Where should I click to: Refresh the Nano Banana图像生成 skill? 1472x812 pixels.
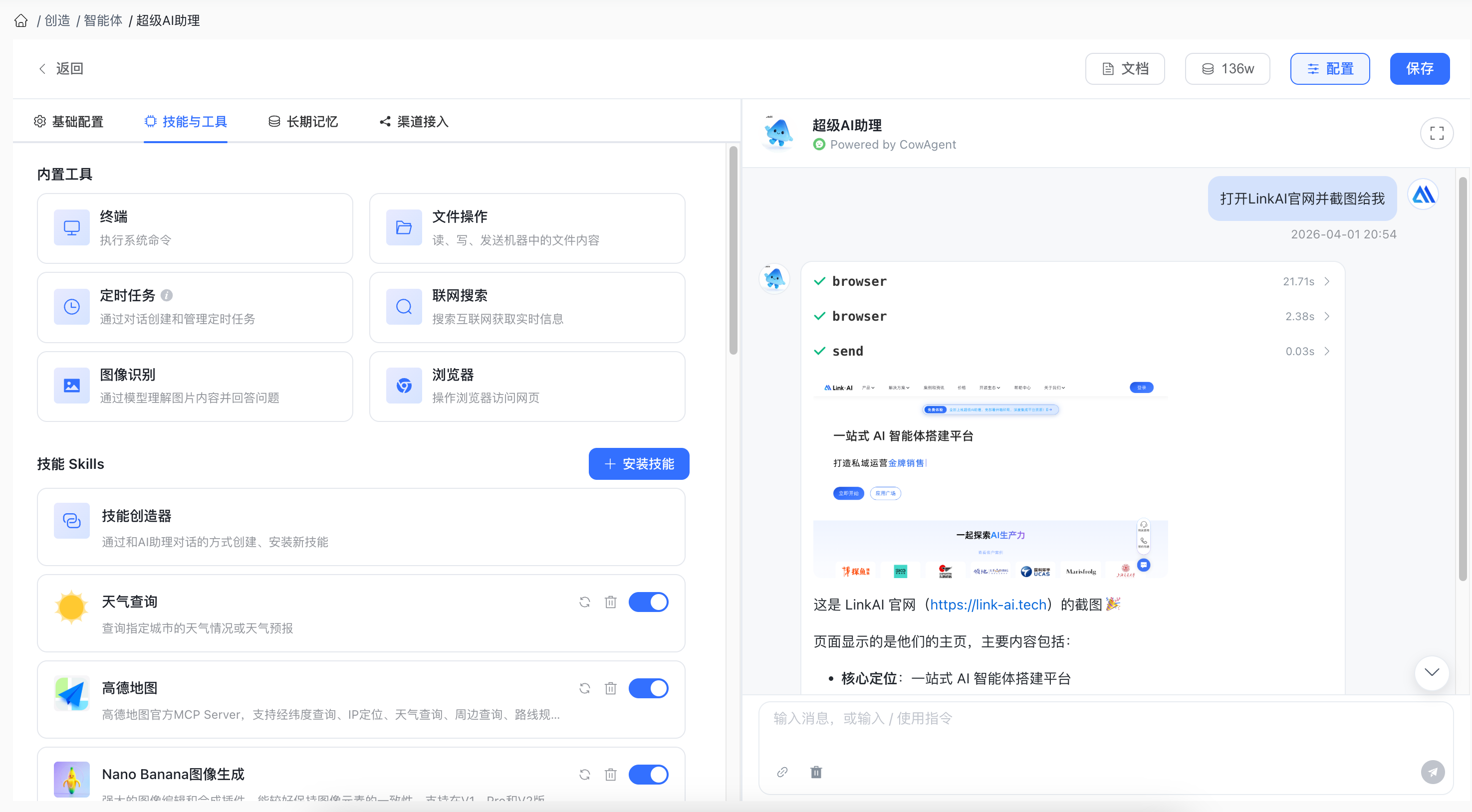click(x=585, y=774)
